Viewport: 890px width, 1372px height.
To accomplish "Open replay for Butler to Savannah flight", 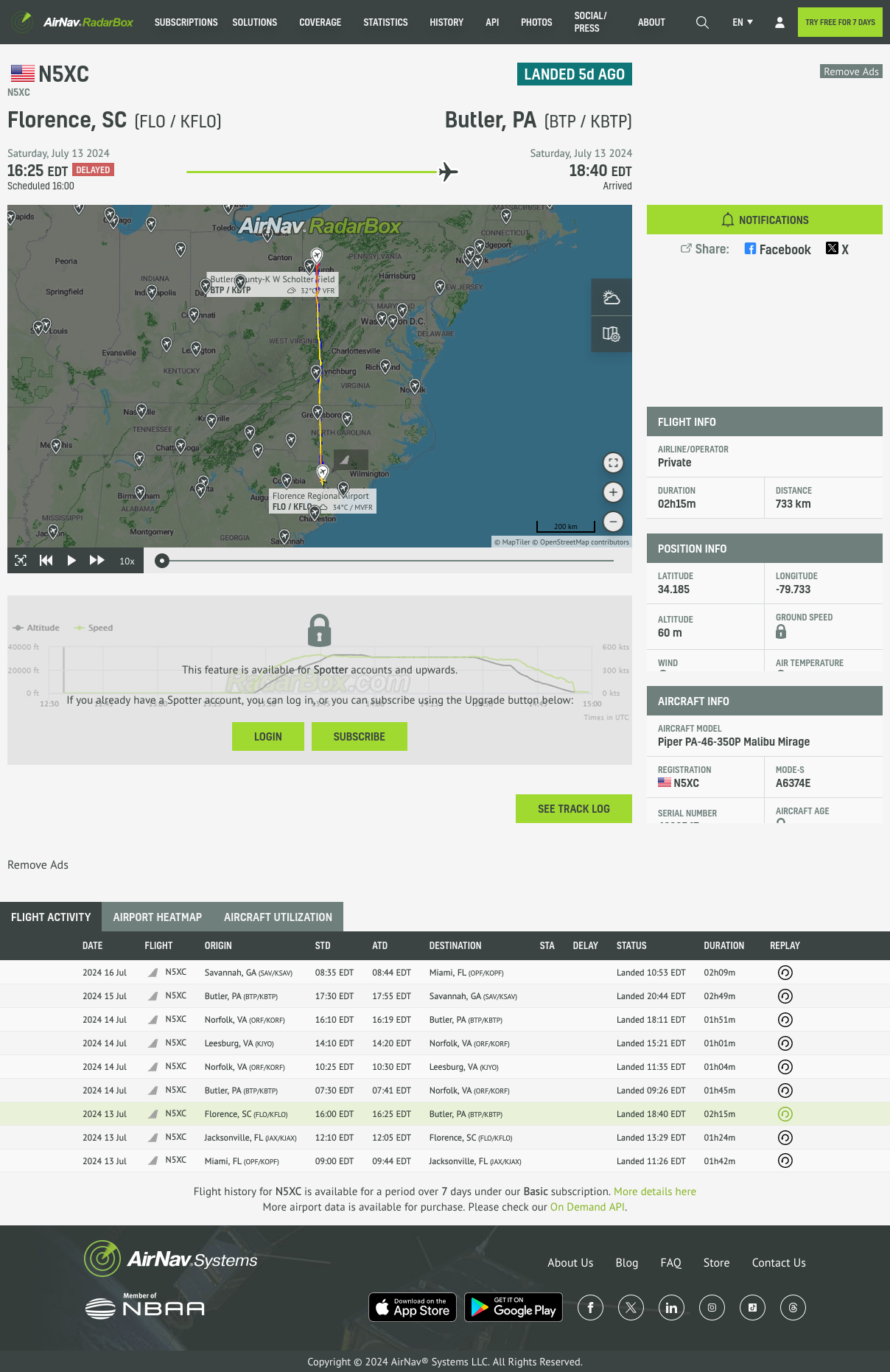I will 785,996.
